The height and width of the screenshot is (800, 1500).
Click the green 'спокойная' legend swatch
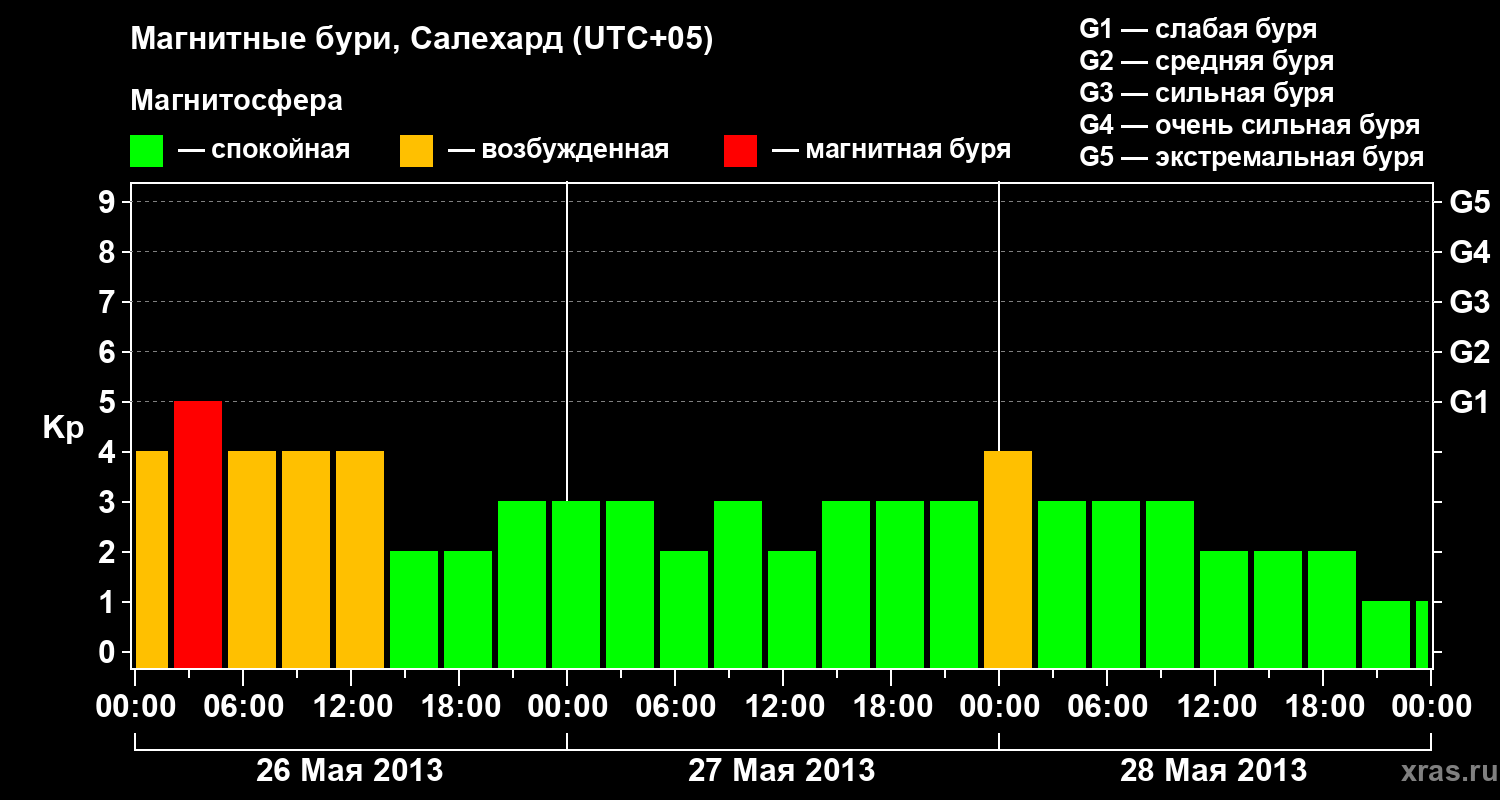(x=147, y=151)
